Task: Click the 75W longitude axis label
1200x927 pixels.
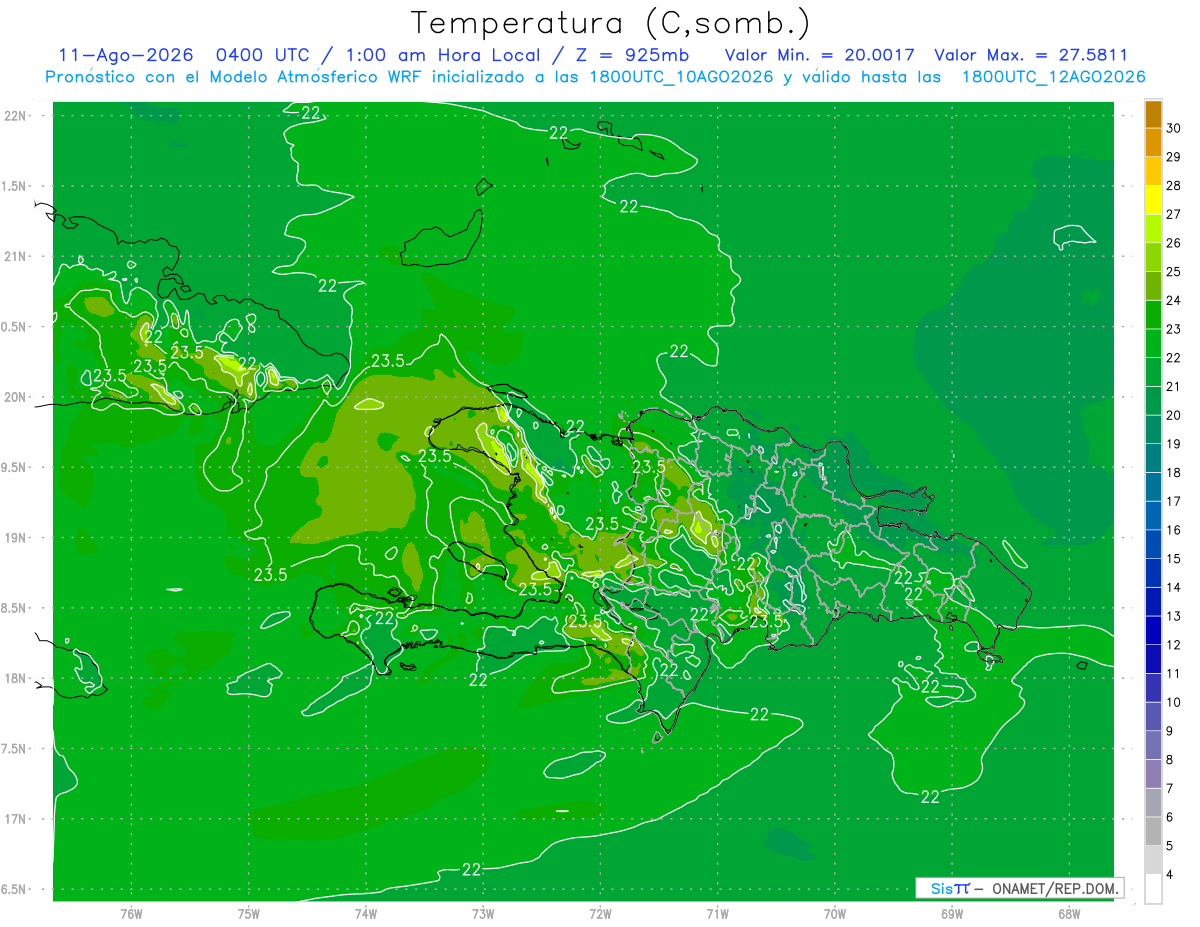Action: 248,913
